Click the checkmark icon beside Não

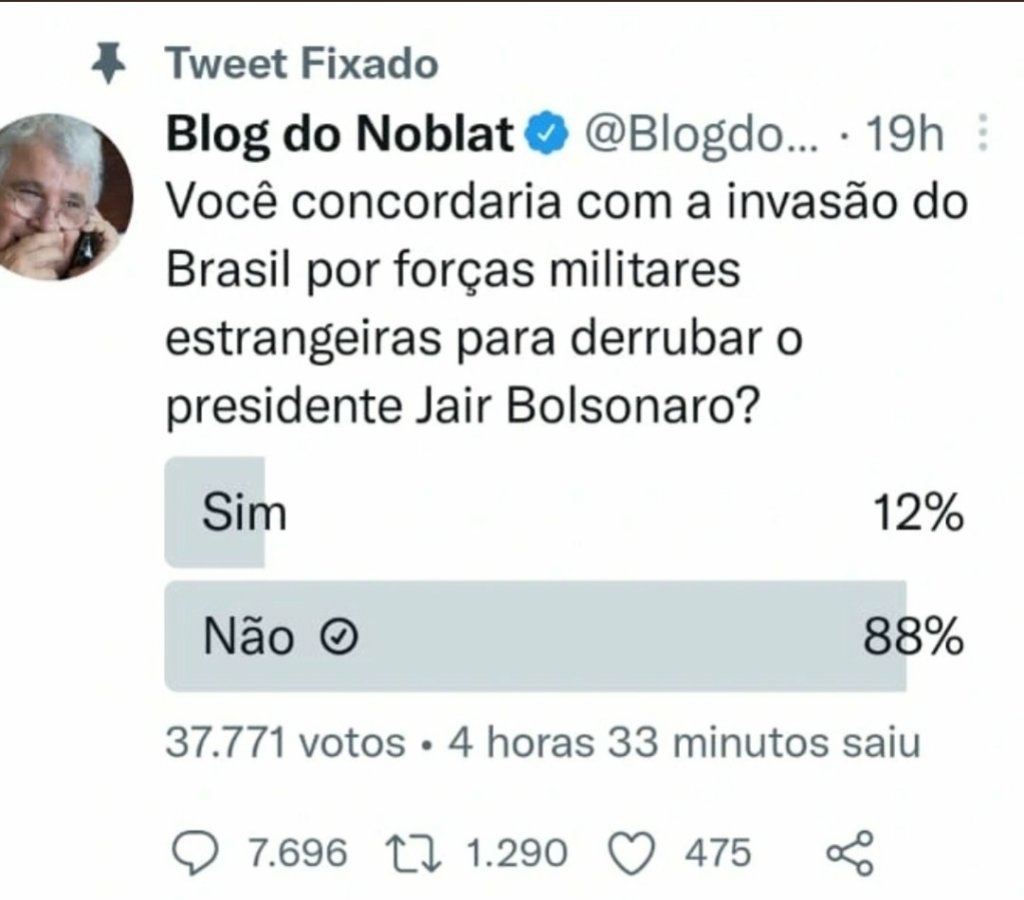pyautogui.click(x=339, y=637)
